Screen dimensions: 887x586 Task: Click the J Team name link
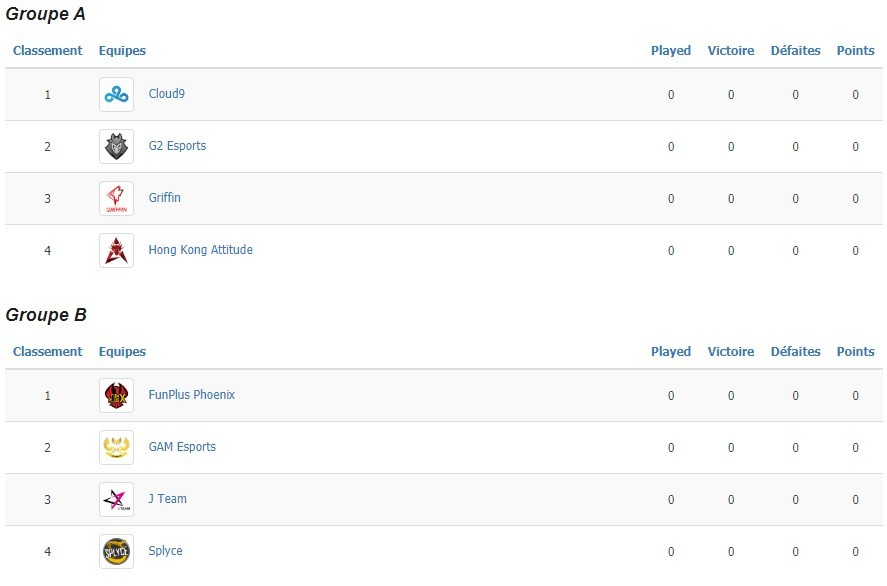tap(167, 499)
